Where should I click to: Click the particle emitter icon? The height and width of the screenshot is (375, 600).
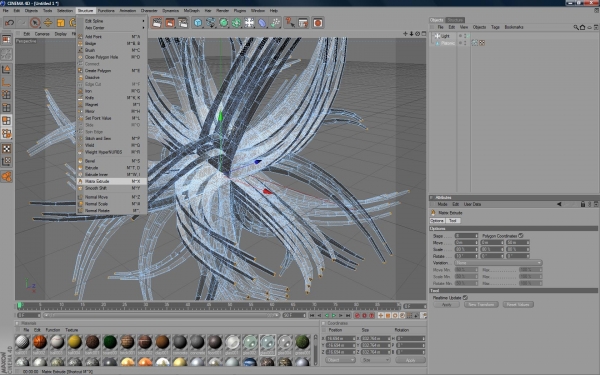click(x=275, y=23)
